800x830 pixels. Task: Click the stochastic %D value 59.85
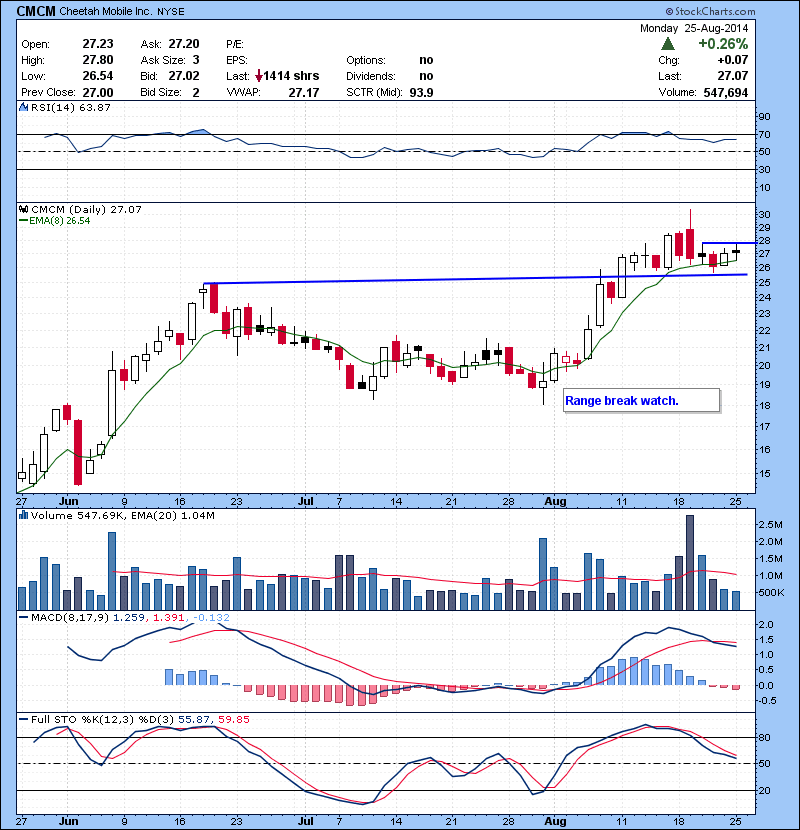(233, 719)
